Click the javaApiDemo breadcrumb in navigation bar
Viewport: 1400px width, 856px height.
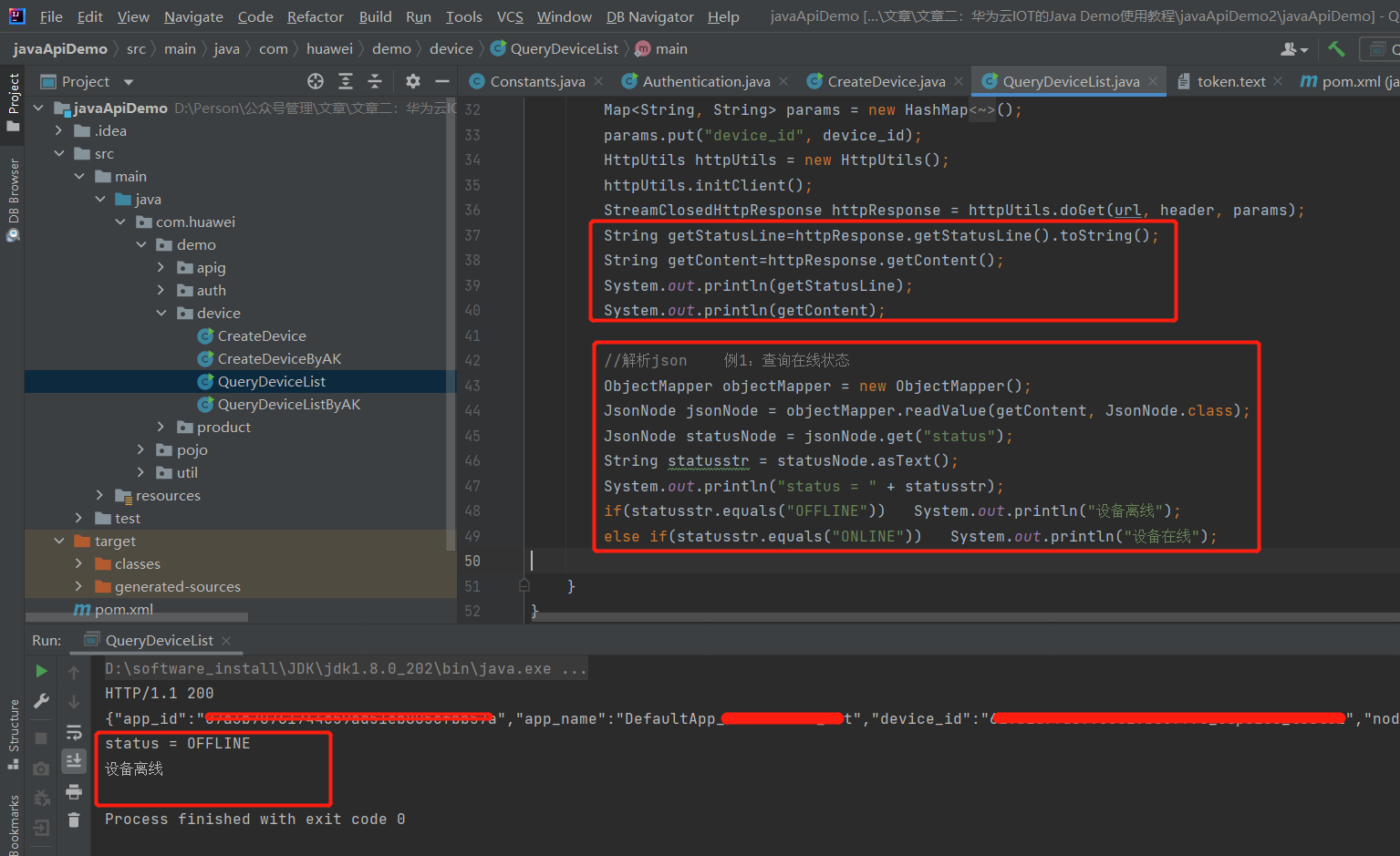60,48
